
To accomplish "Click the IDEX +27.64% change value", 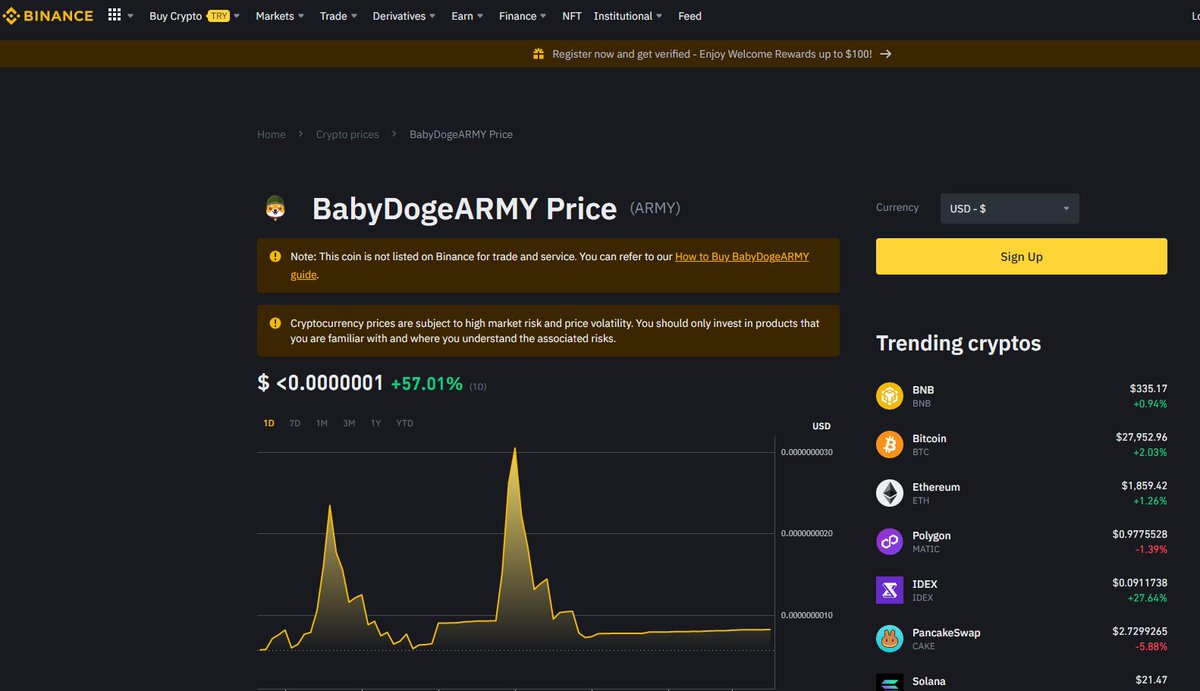I will (x=1148, y=597).
